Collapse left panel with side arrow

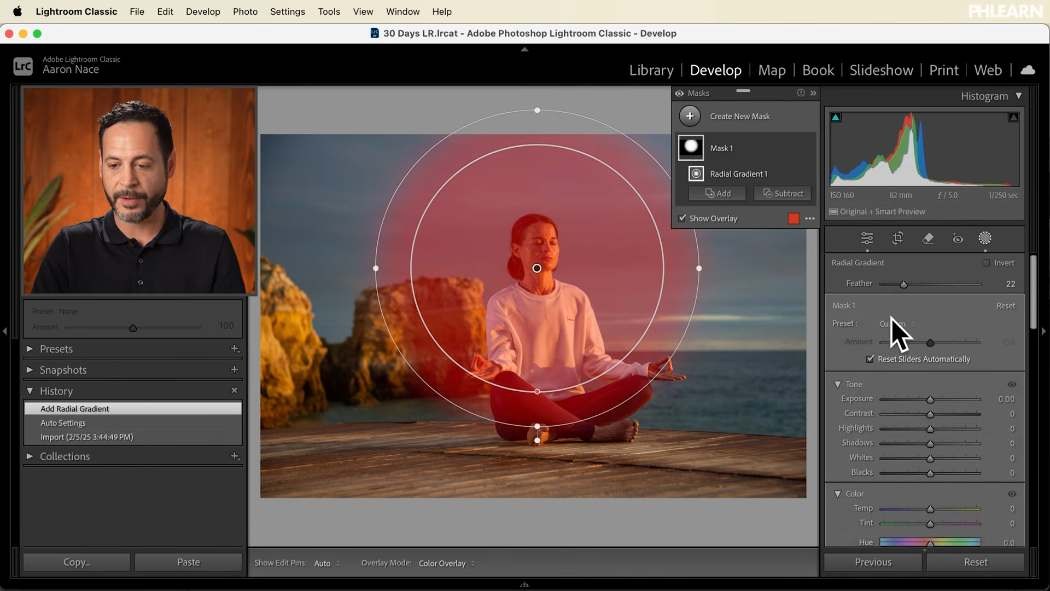click(5, 331)
